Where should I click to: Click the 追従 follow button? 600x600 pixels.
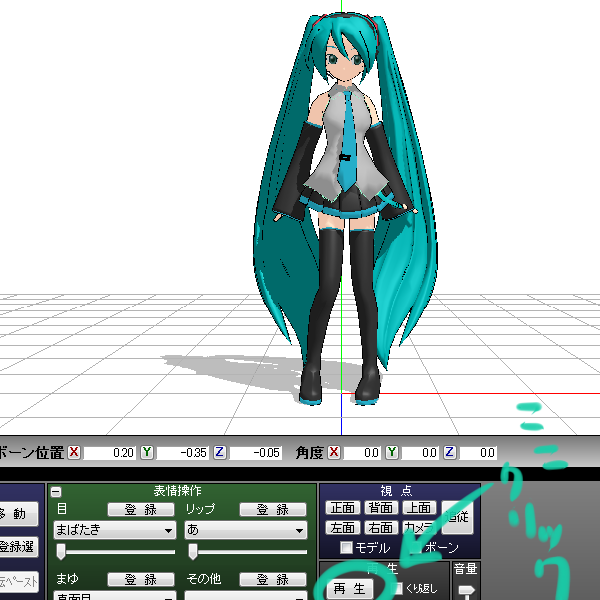pyautogui.click(x=457, y=517)
